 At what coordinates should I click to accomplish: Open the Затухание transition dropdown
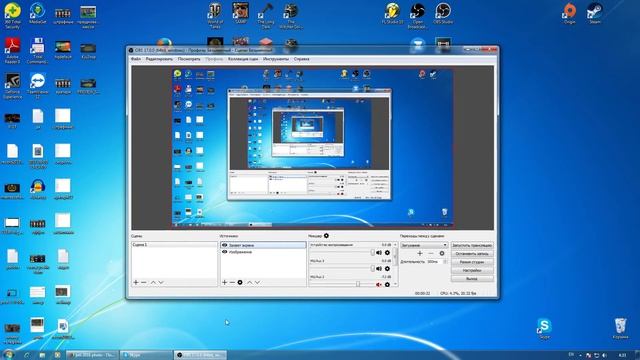pyautogui.click(x=424, y=245)
